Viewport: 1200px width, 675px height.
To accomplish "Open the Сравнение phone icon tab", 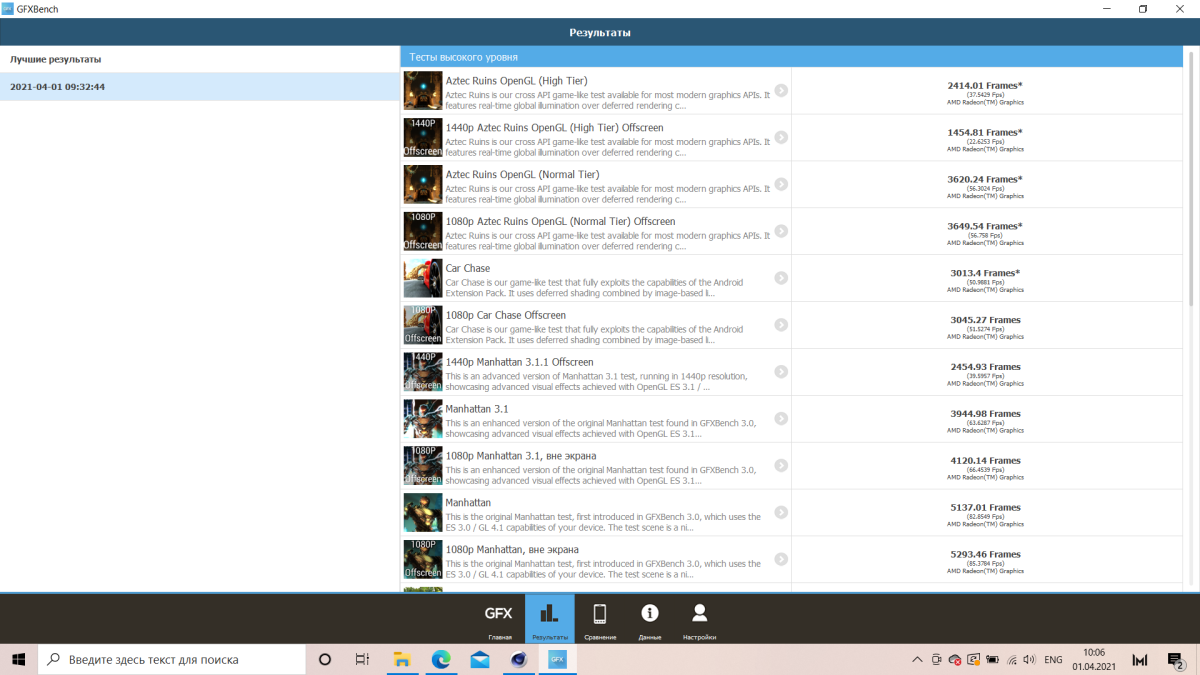I will pyautogui.click(x=600, y=619).
